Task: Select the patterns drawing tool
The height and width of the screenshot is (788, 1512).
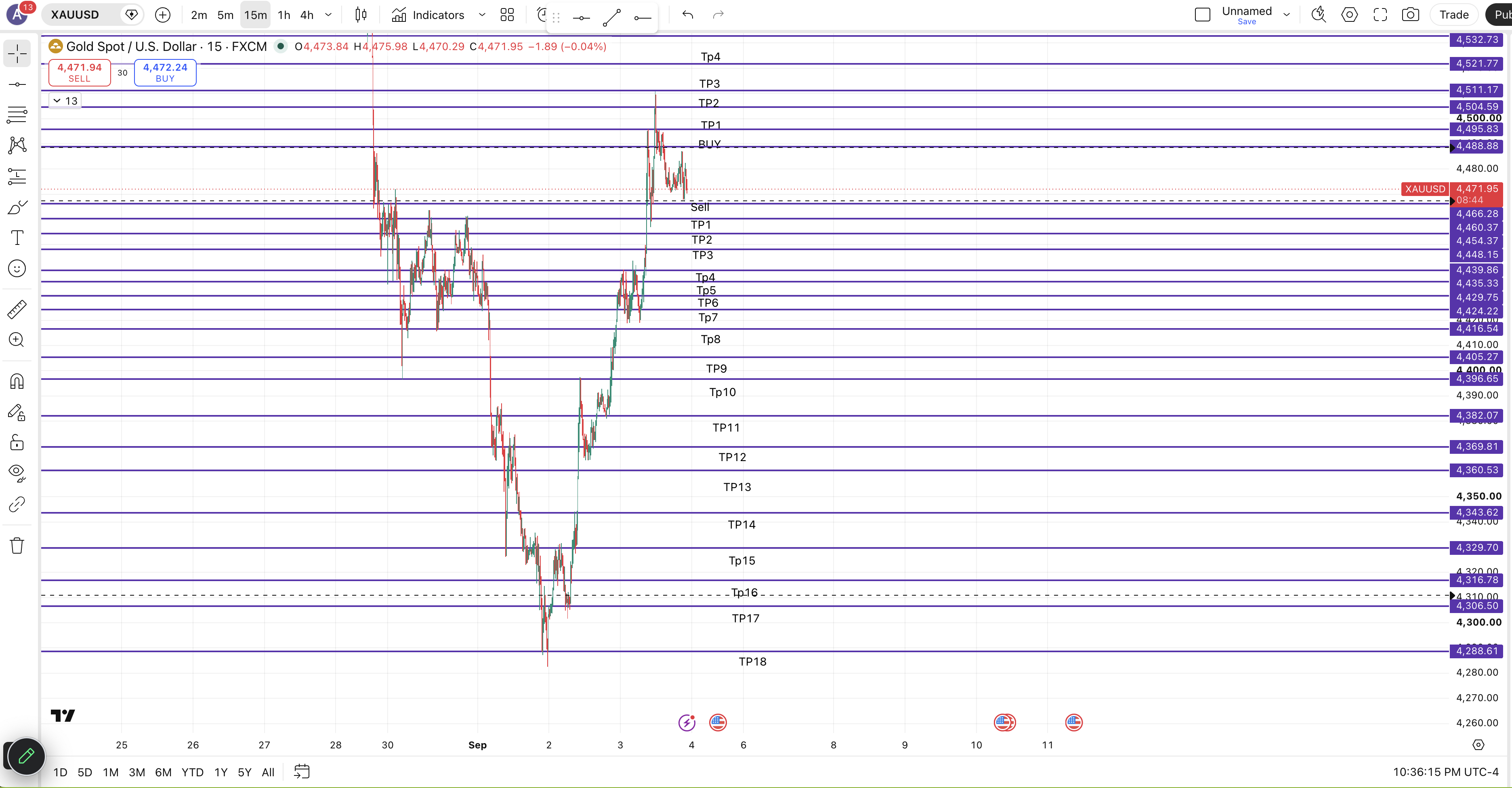Action: tap(17, 145)
